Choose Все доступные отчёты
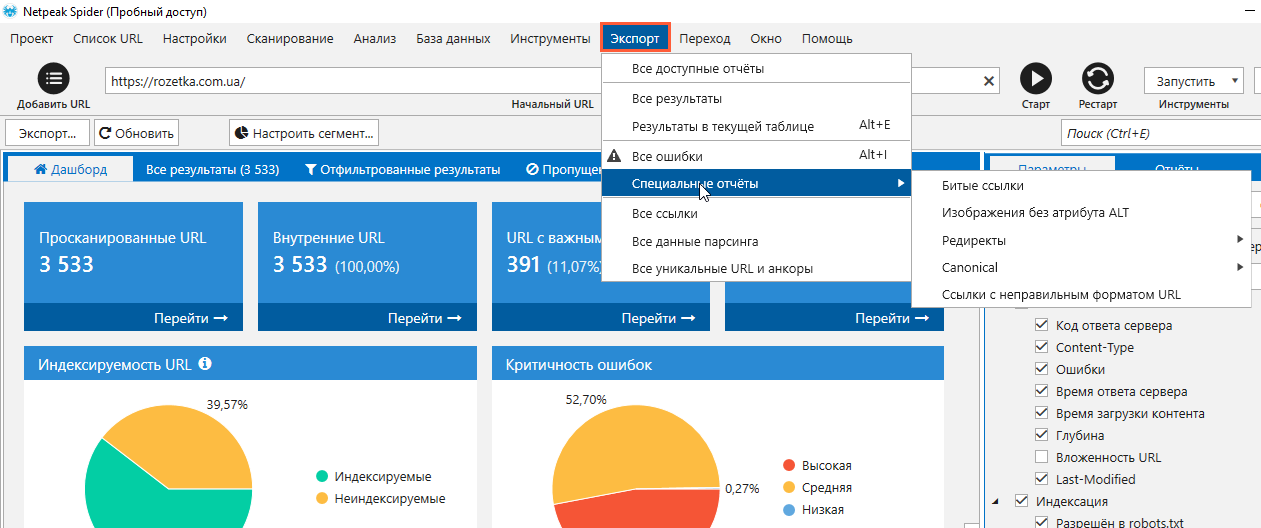The width and height of the screenshot is (1261, 528). pyautogui.click(x=756, y=69)
